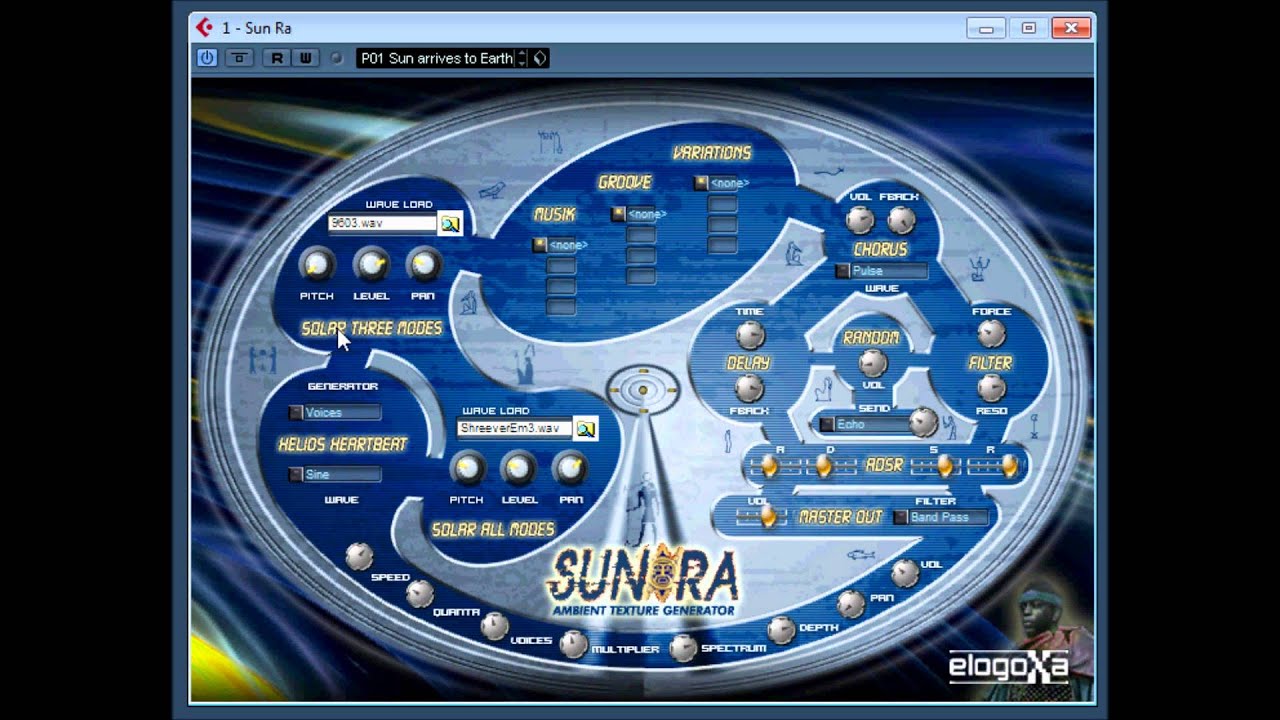Click the Sun Ra Ambient Texture Generator logo
1280x720 pixels.
pos(643,580)
